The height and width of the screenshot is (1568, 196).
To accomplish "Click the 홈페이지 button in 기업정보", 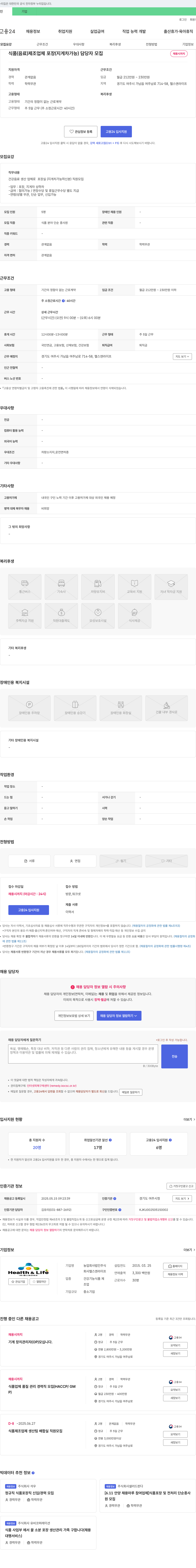I will click(175, 1266).
